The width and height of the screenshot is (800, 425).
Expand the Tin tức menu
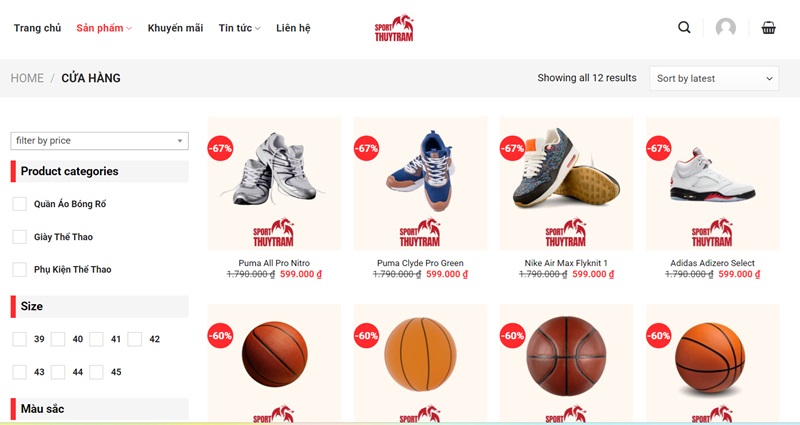click(239, 28)
